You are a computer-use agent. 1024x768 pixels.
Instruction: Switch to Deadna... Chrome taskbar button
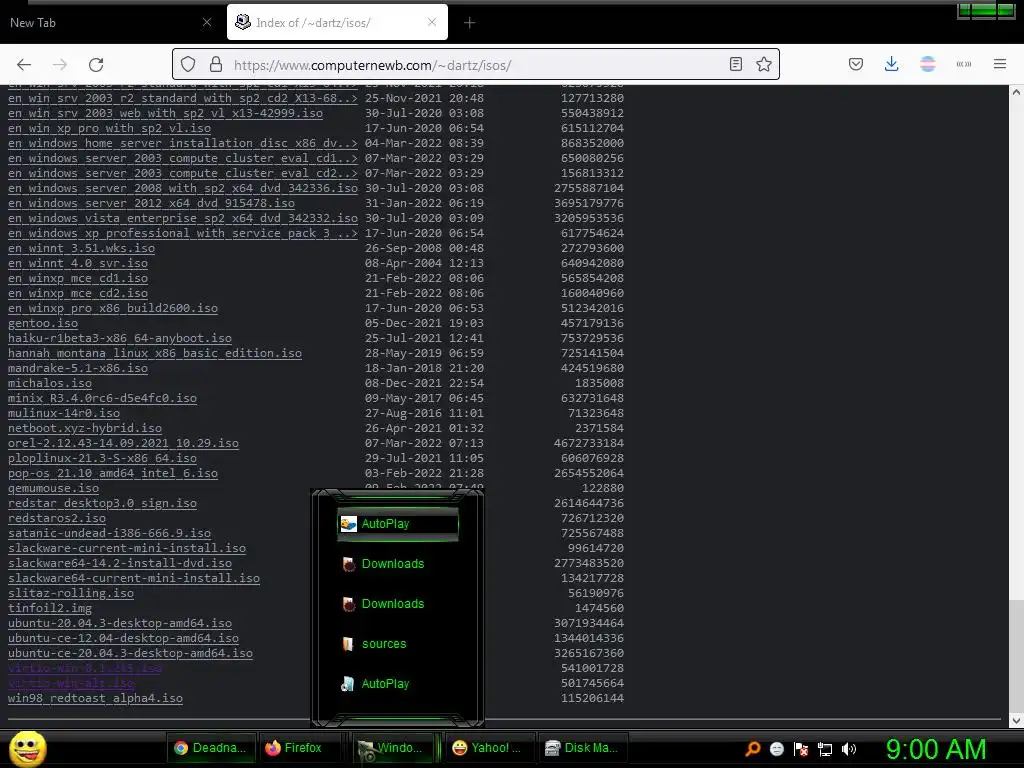coord(210,748)
